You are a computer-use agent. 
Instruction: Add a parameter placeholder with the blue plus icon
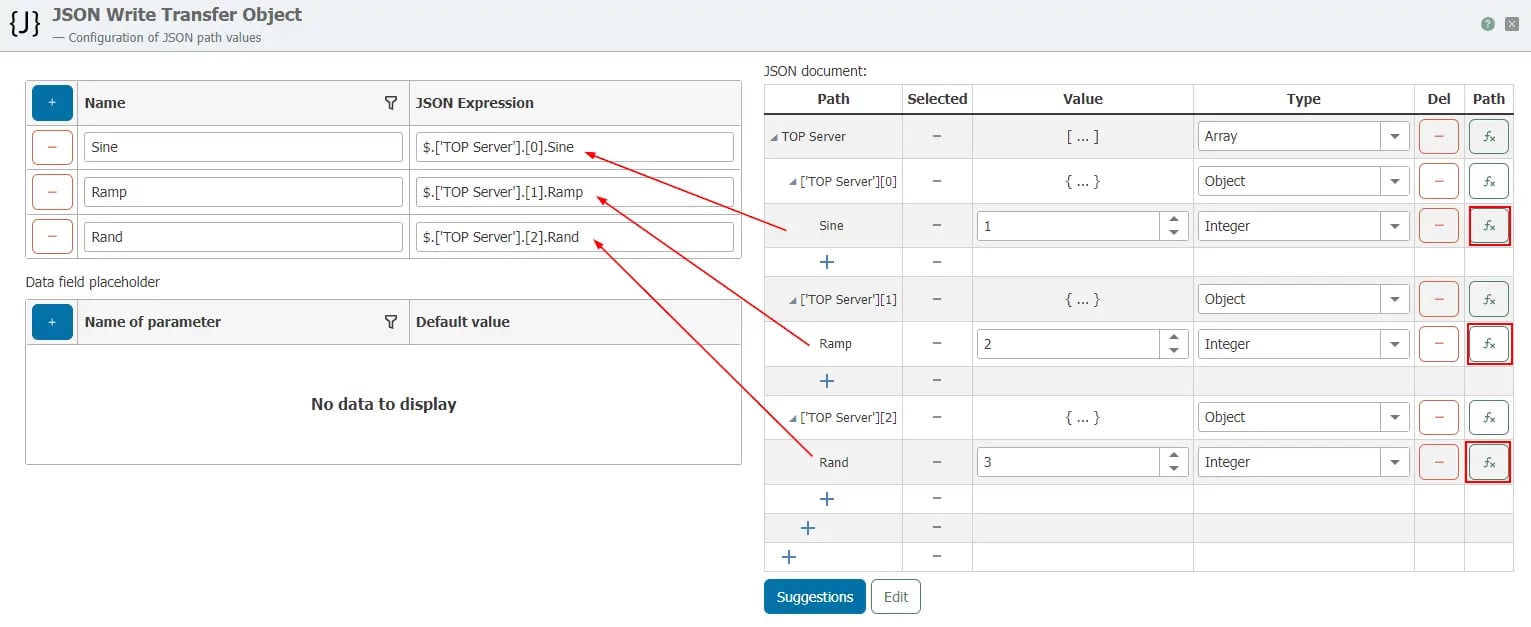(52, 321)
